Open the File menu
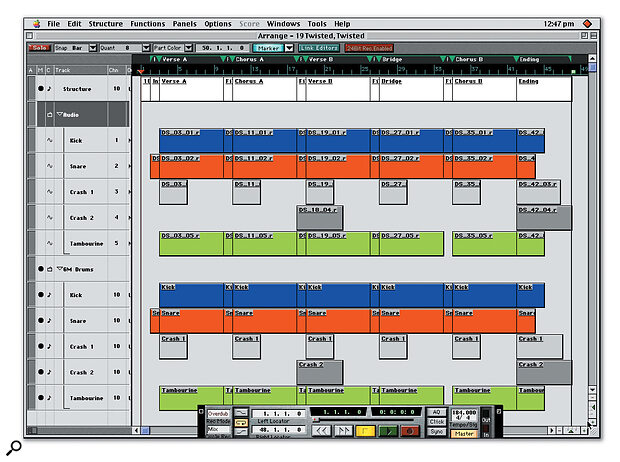Image resolution: width=620 pixels, height=462 pixels. point(53,24)
